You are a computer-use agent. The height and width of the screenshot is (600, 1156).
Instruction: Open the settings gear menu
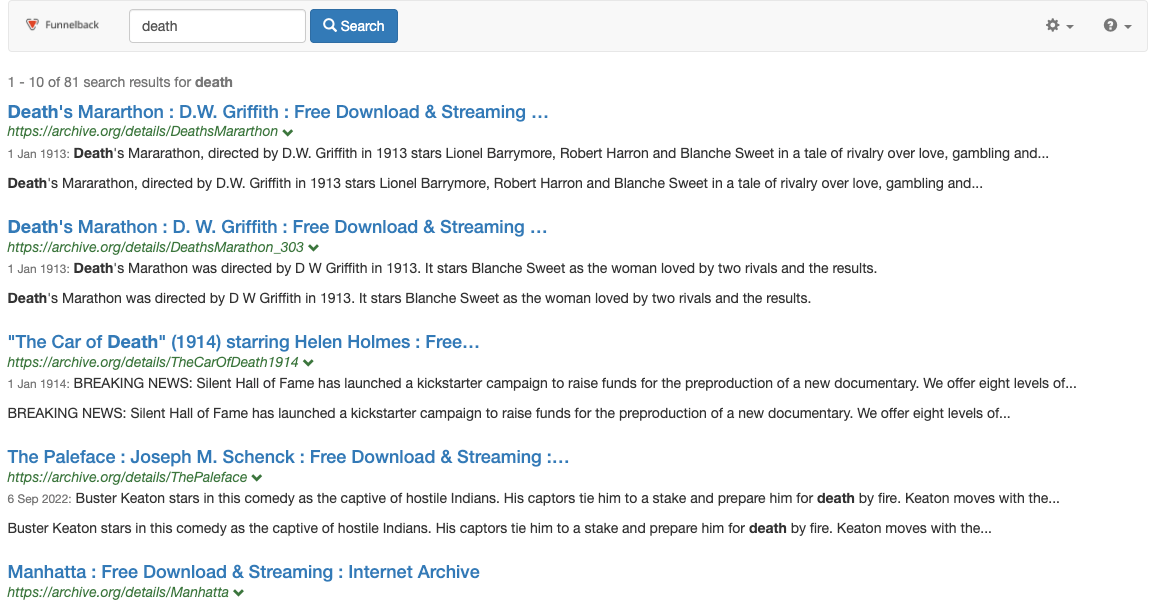click(x=1059, y=26)
